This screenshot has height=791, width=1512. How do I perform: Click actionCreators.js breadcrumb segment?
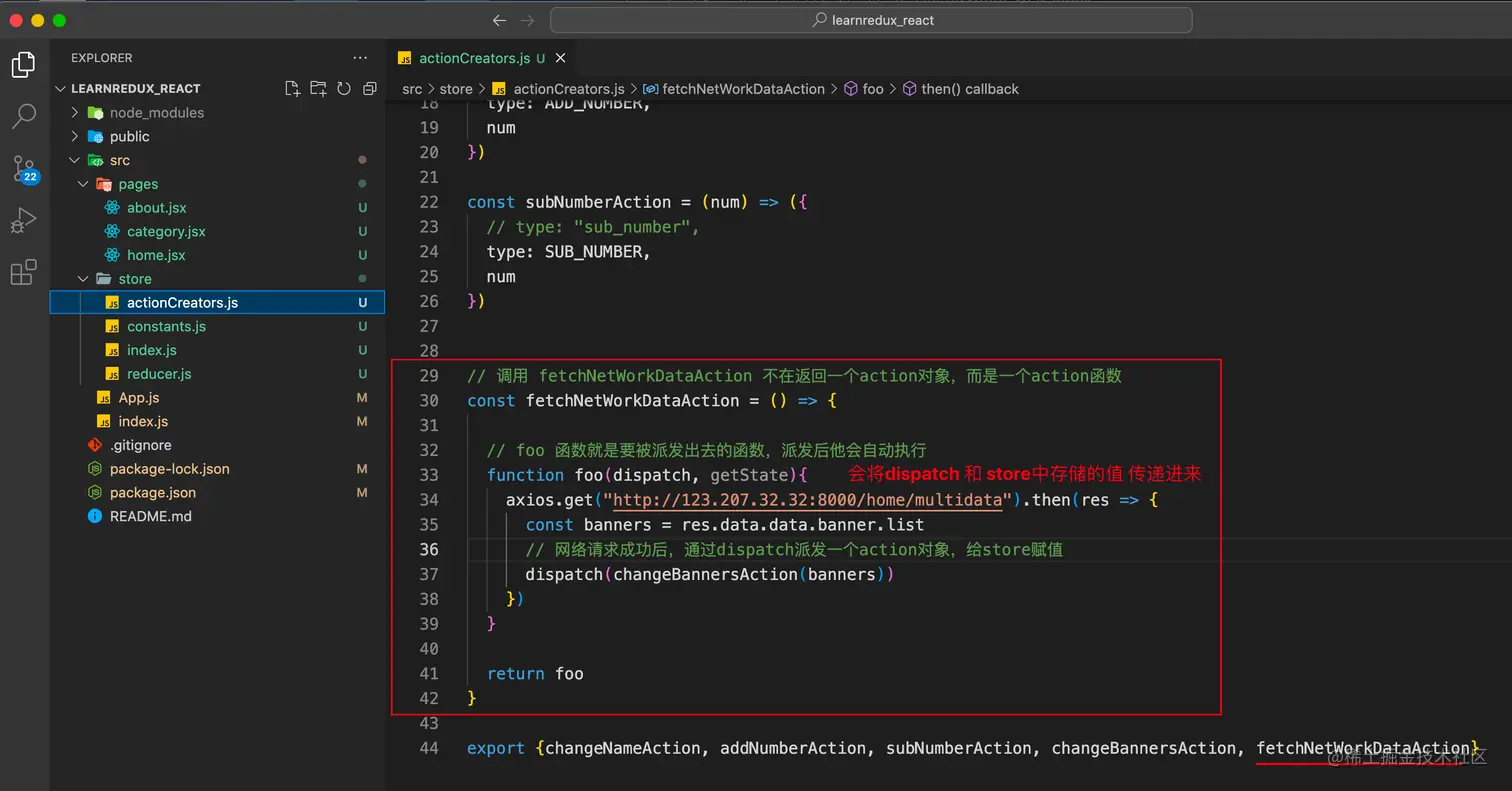point(568,89)
